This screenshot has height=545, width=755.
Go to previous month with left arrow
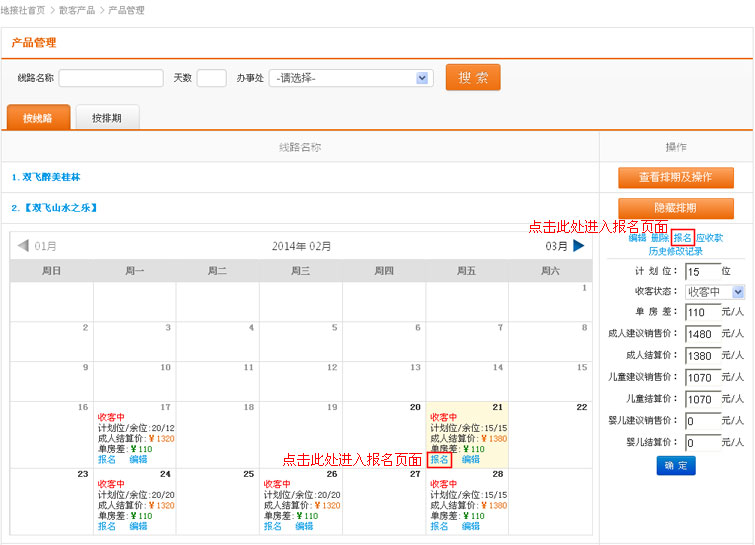pos(23,246)
